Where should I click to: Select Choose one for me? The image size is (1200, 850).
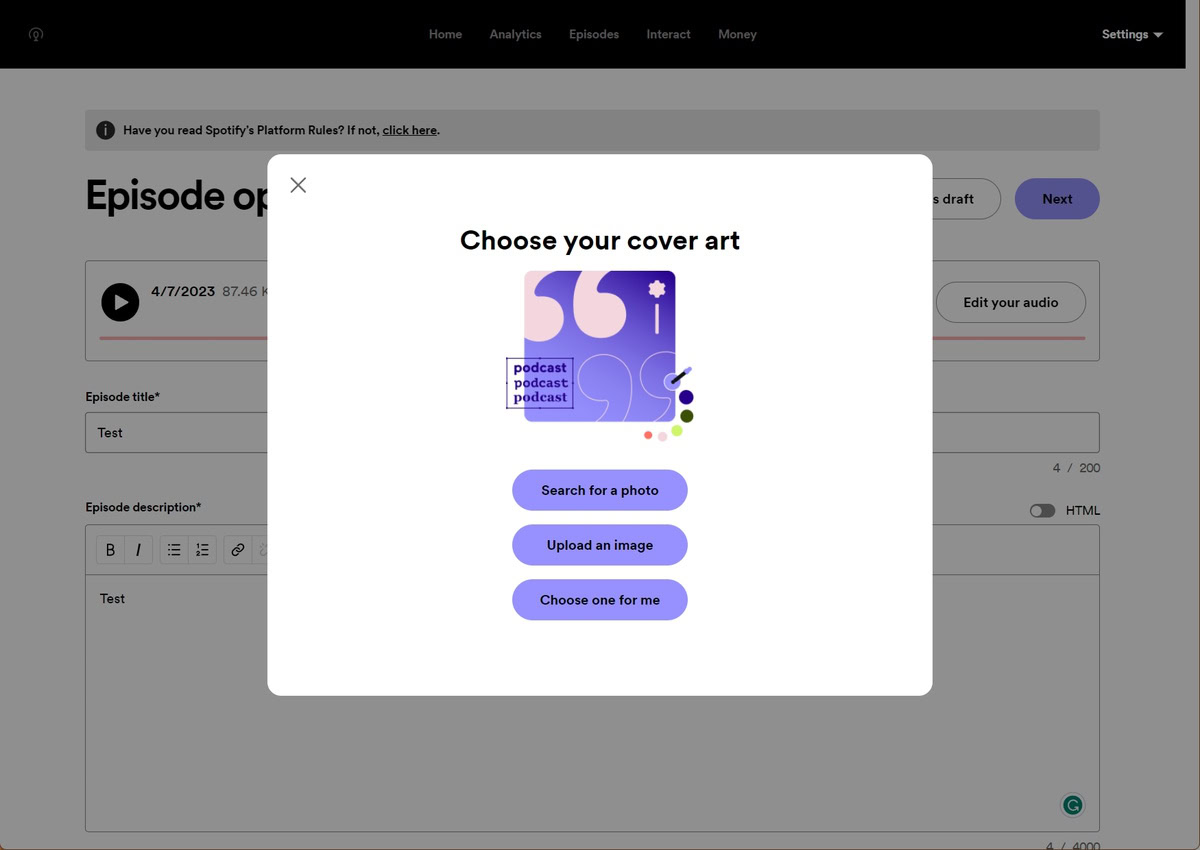click(x=600, y=600)
